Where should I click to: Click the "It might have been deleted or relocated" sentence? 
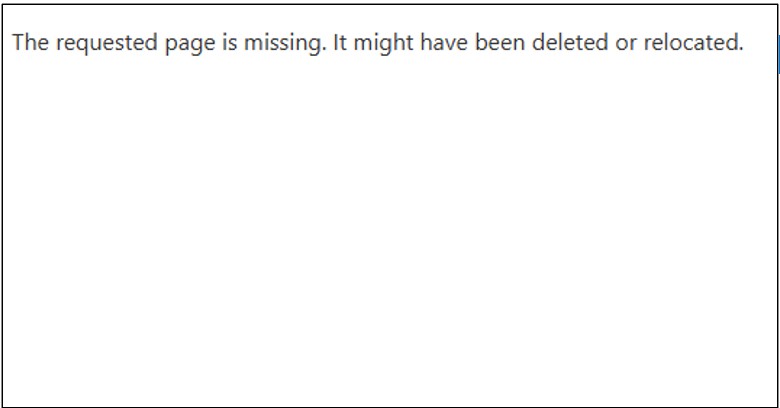[538, 43]
